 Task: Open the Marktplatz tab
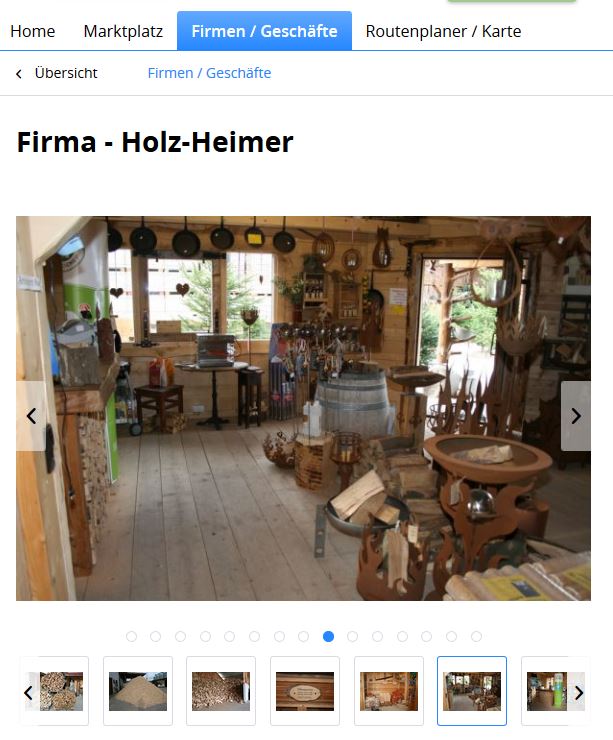click(x=123, y=31)
